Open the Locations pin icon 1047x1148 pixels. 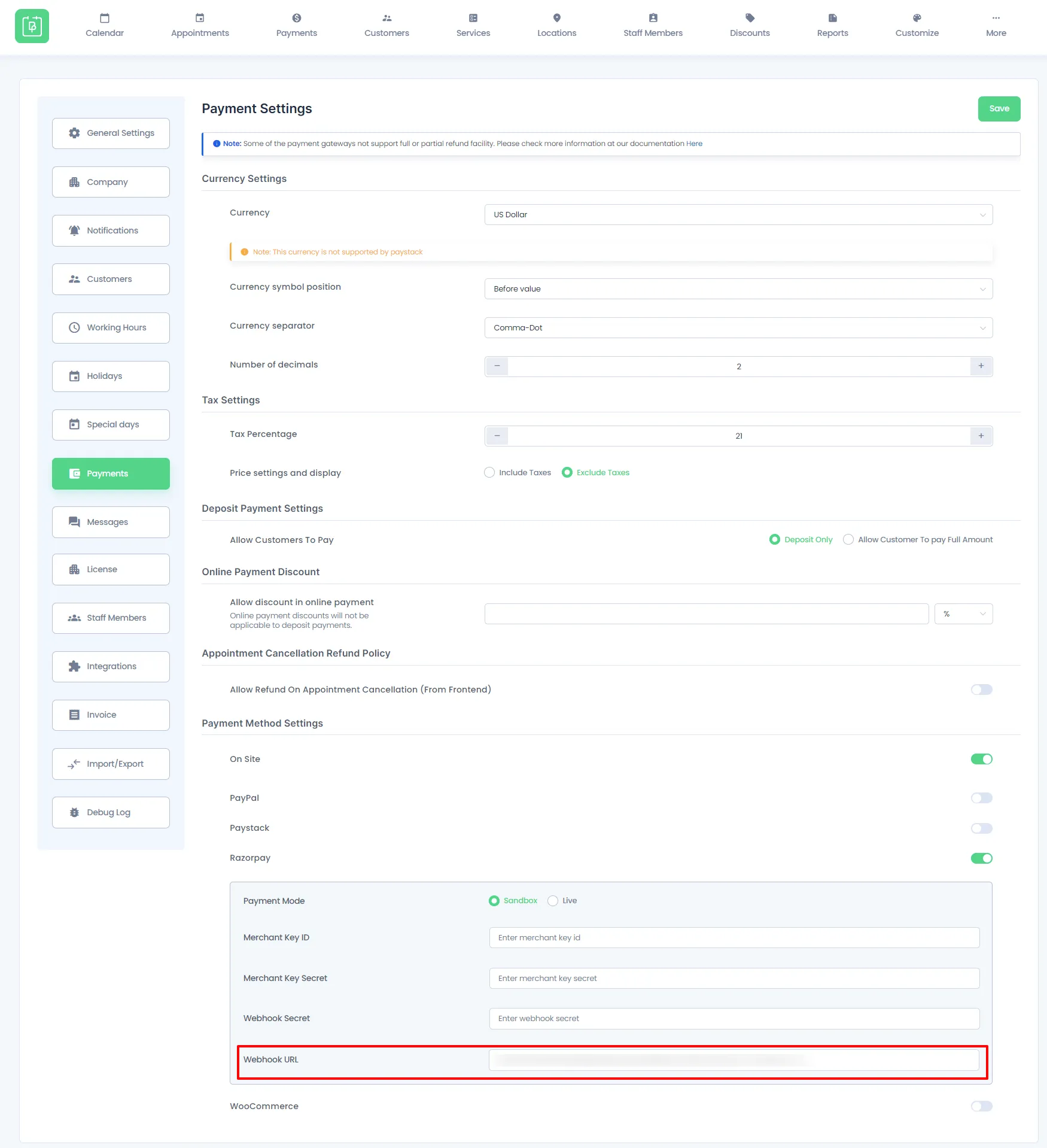click(557, 18)
